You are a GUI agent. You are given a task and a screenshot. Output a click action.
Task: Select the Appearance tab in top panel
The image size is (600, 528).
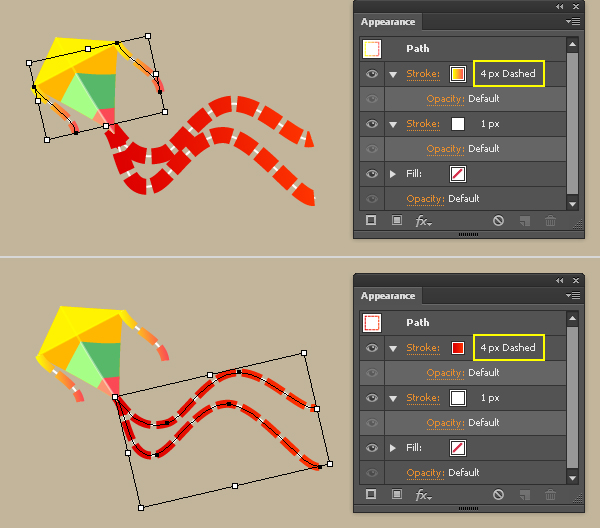click(x=388, y=22)
